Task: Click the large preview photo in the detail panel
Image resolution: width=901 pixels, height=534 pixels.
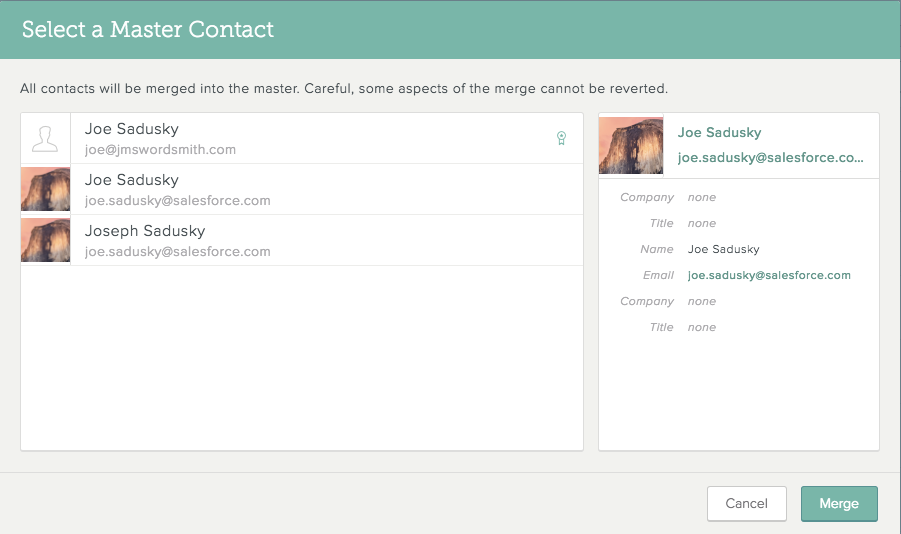Action: [631, 145]
